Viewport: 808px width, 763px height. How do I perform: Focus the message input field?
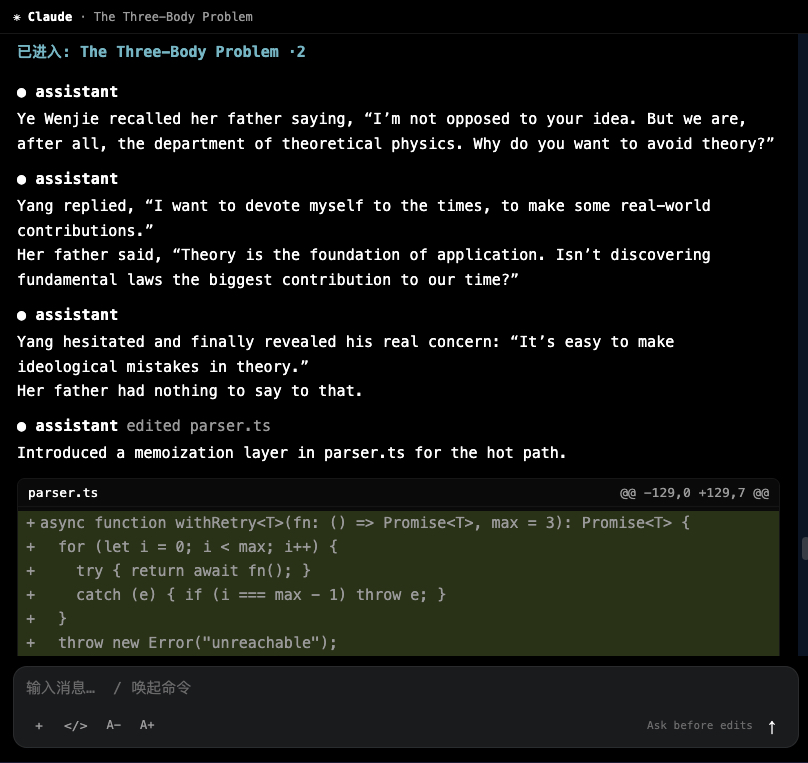(x=406, y=688)
